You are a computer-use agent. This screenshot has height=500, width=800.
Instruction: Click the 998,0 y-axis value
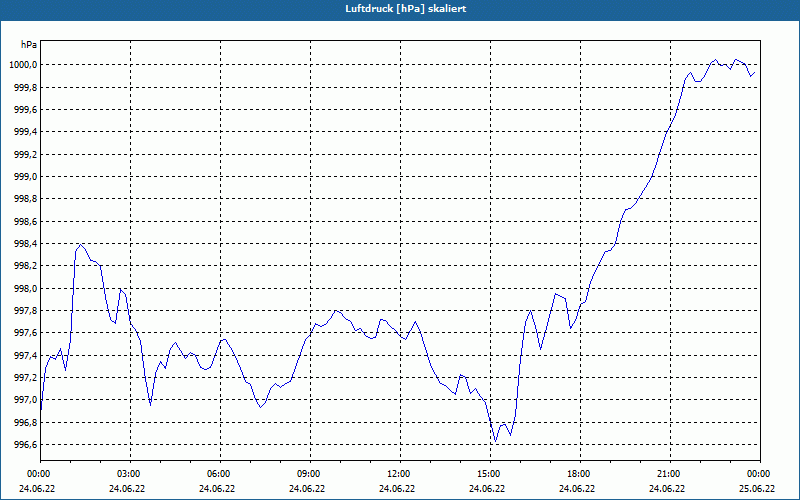[x=26, y=289]
